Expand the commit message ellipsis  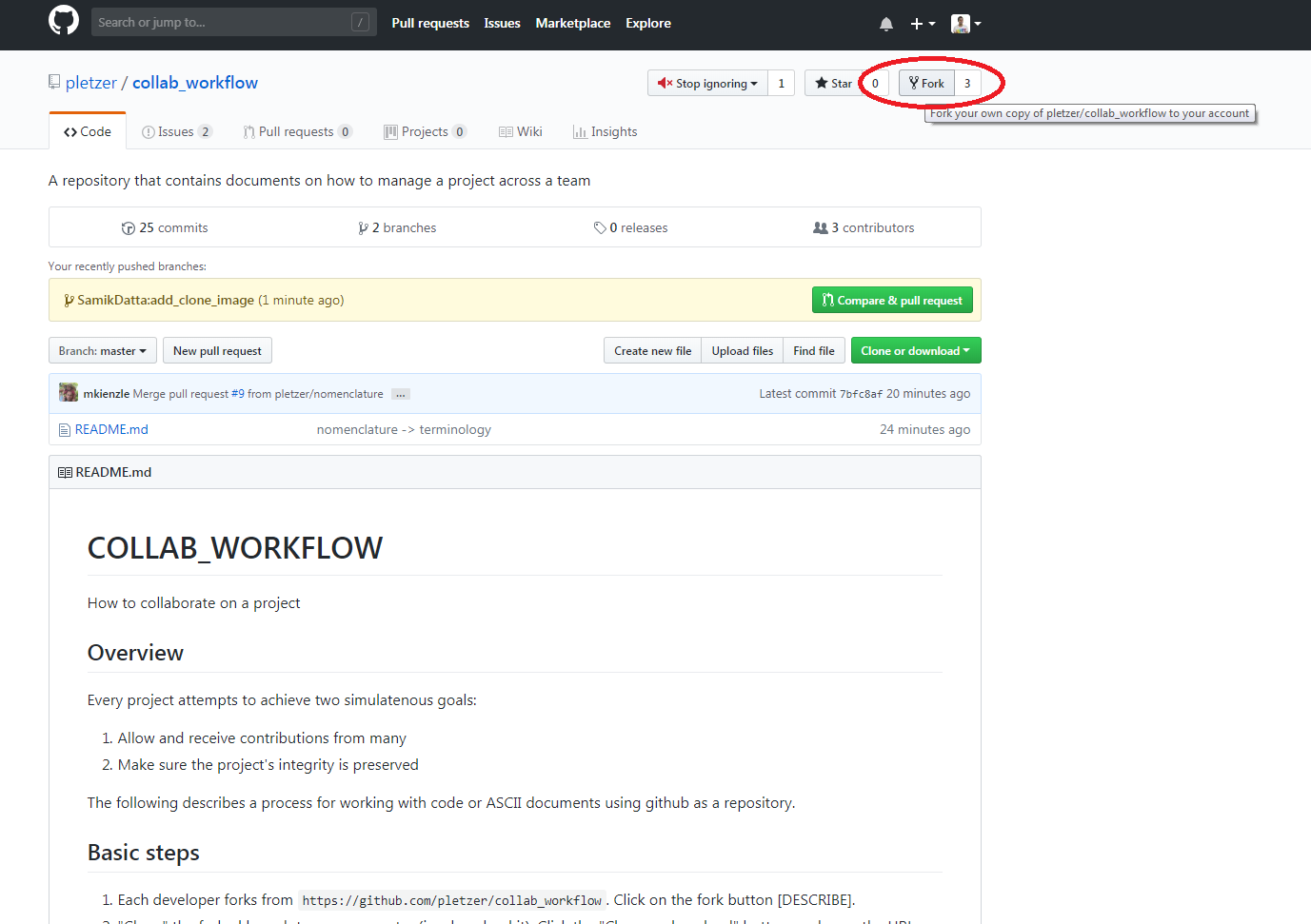pos(401,394)
